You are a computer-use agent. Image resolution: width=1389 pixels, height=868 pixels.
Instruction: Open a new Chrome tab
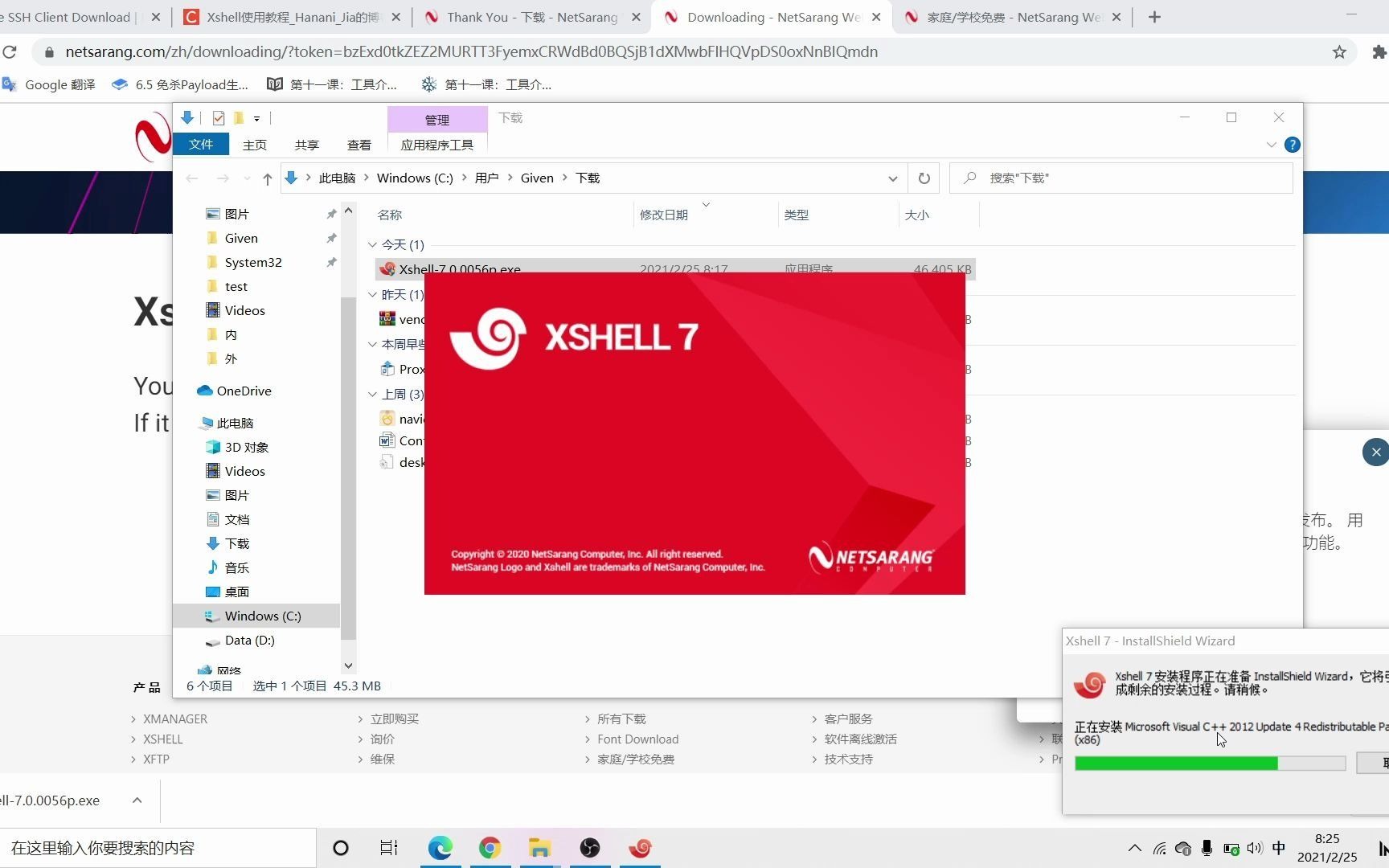1154,17
